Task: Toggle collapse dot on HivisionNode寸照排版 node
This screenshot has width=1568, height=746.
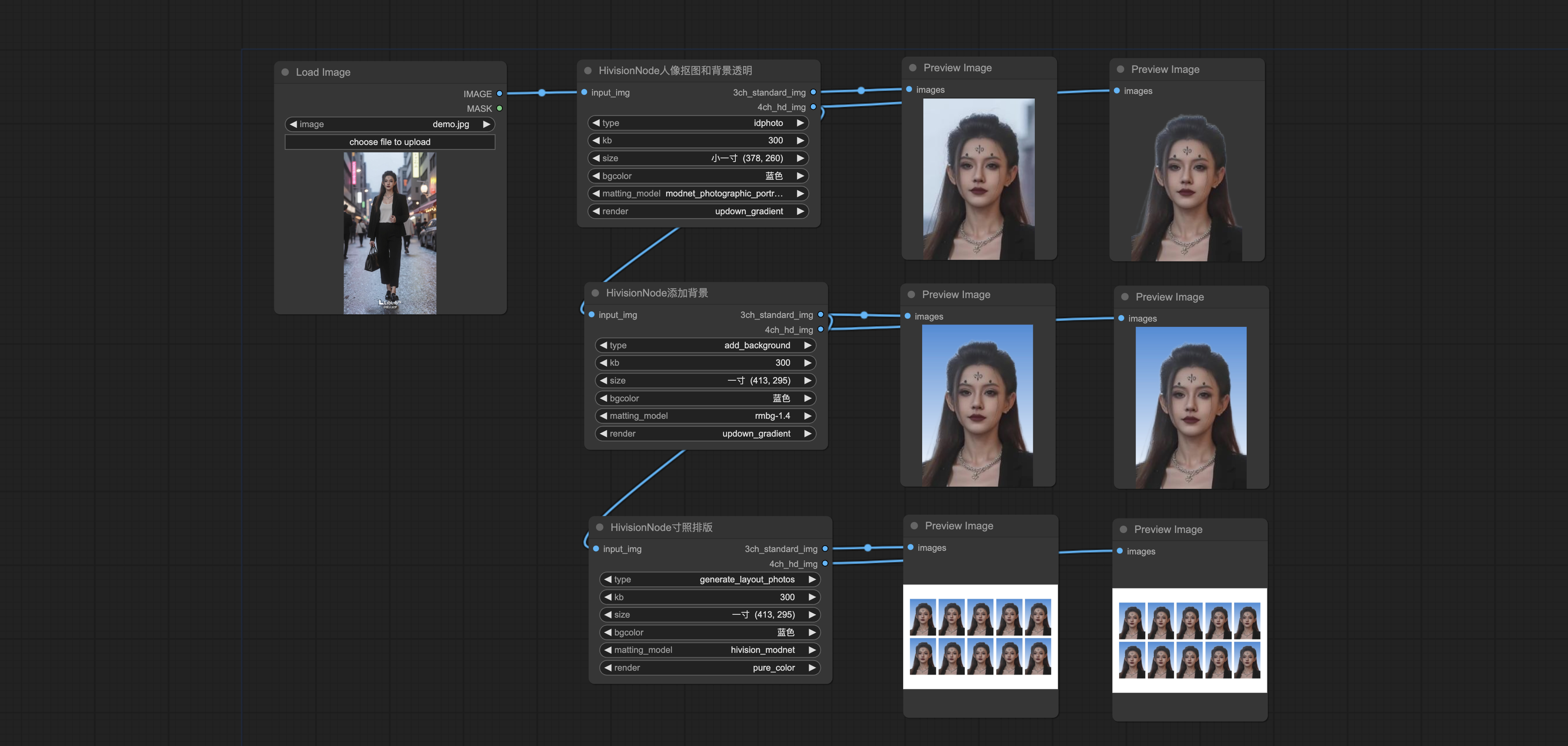Action: (600, 528)
